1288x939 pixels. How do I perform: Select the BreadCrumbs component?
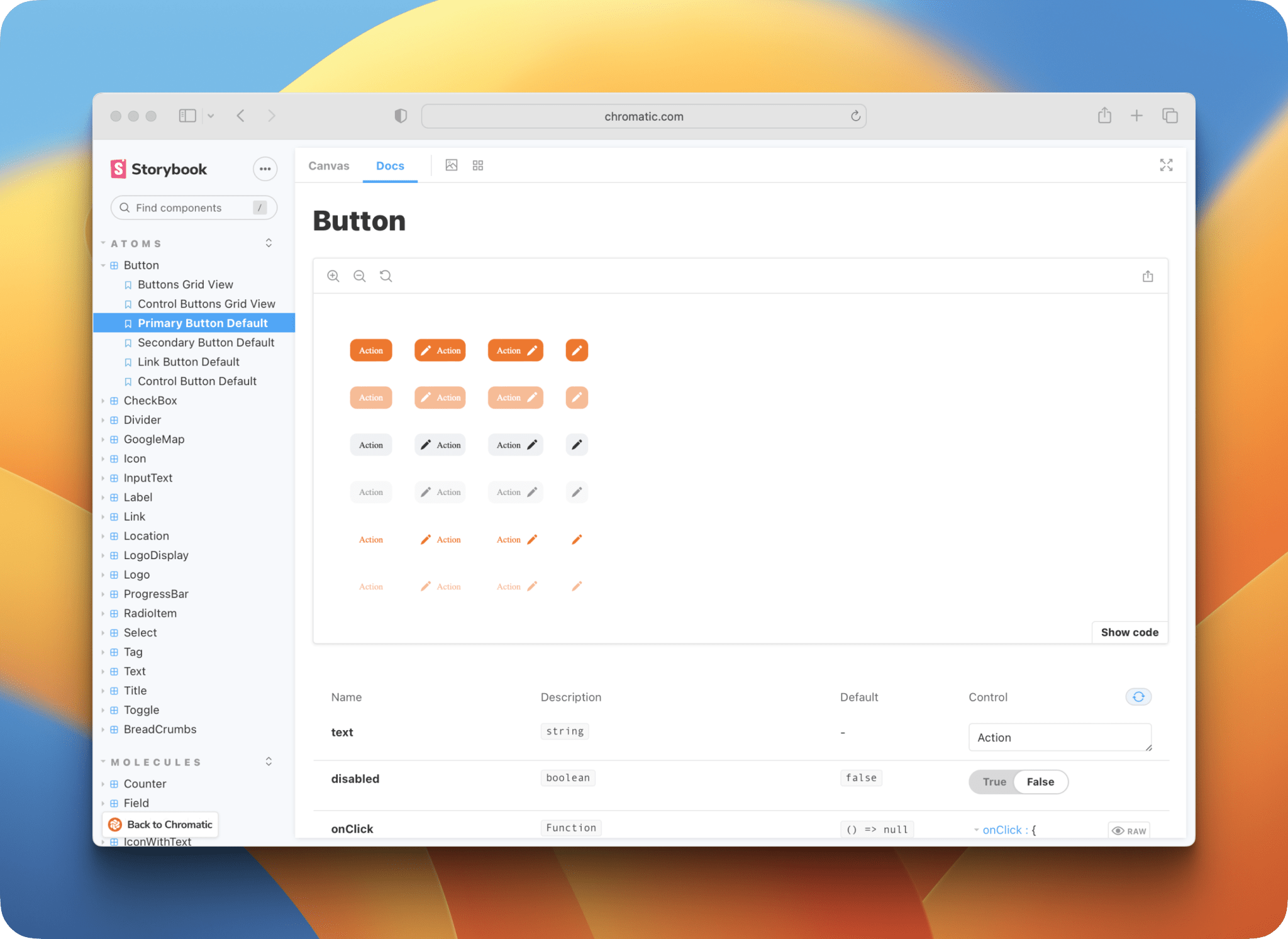coord(160,730)
